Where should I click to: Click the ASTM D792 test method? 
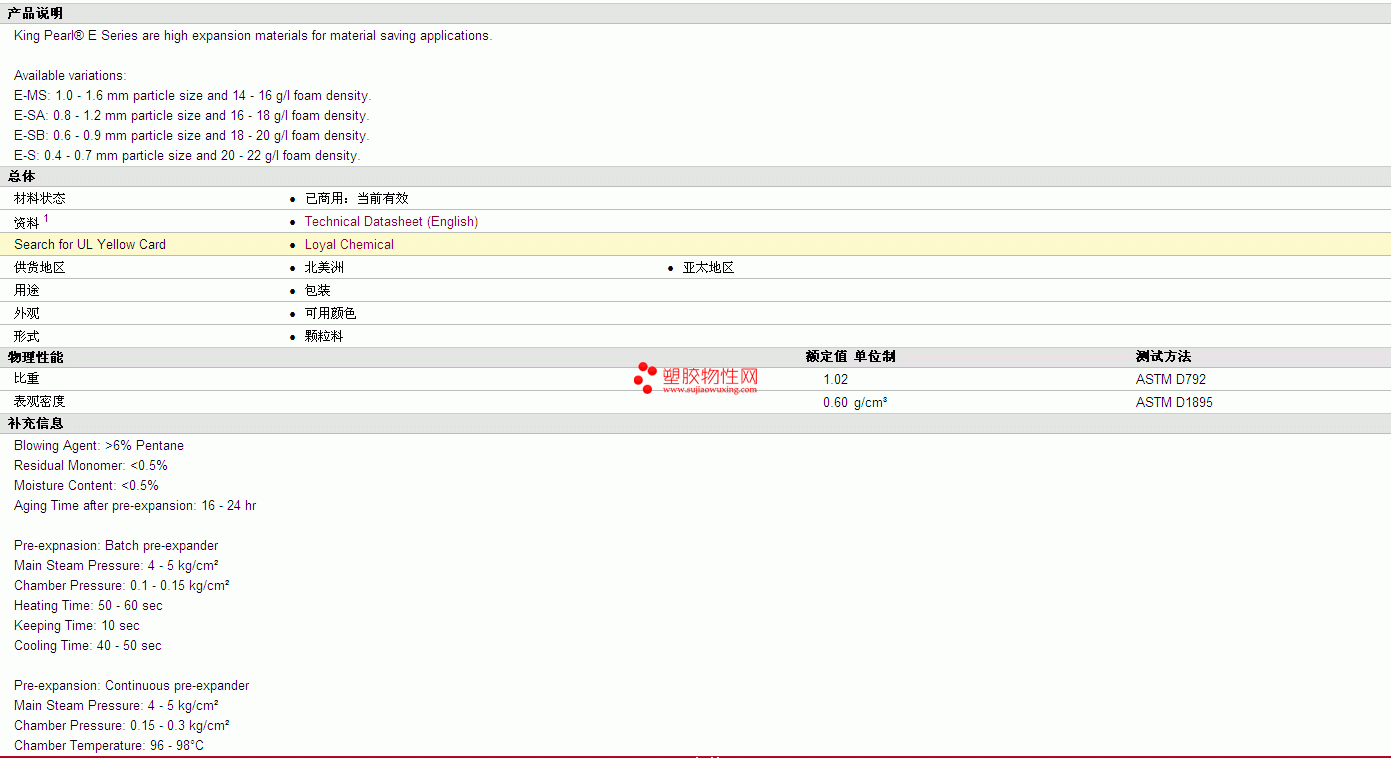coord(1171,379)
